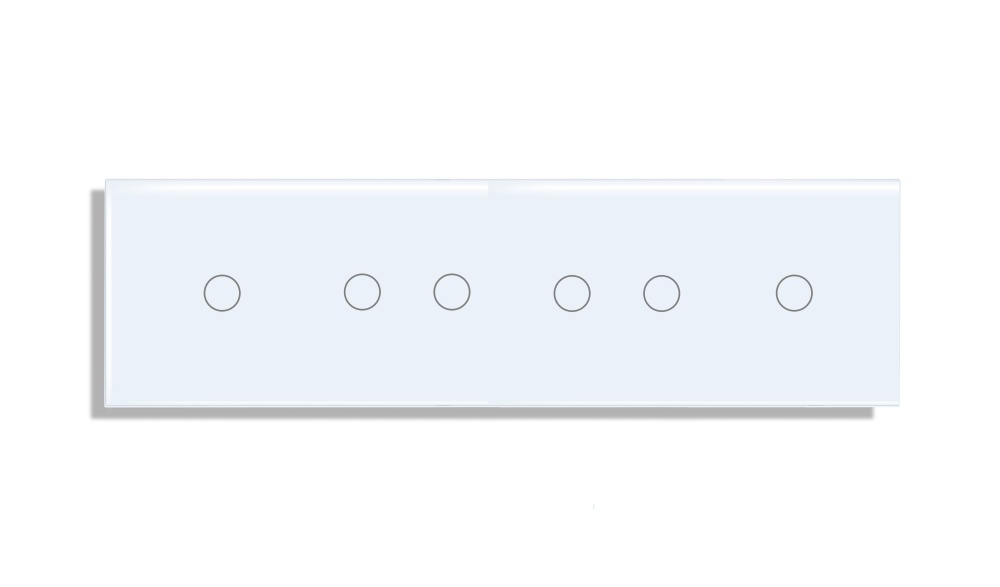The image size is (1000, 587).
Task: Click blank glass between third and fourth circles
Action: tap(511, 293)
